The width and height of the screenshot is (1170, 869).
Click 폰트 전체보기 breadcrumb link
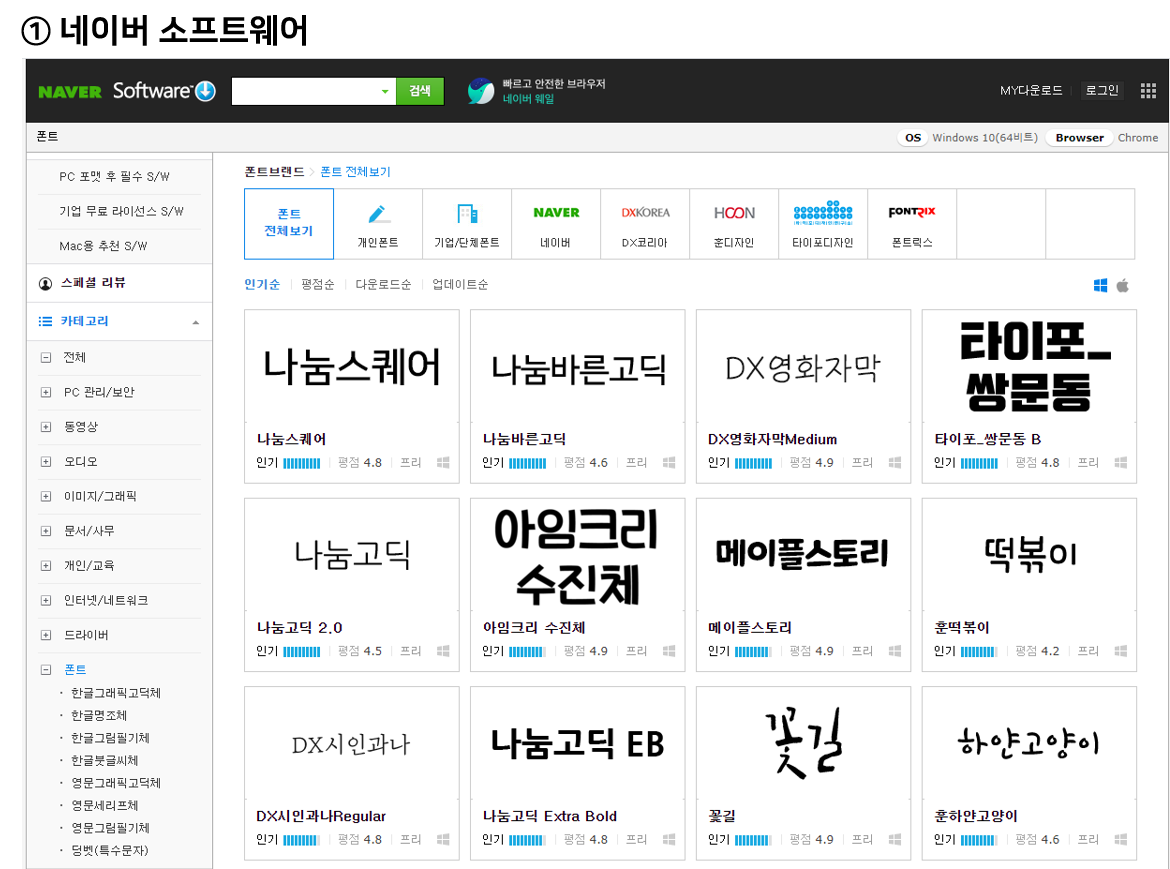tap(355, 172)
